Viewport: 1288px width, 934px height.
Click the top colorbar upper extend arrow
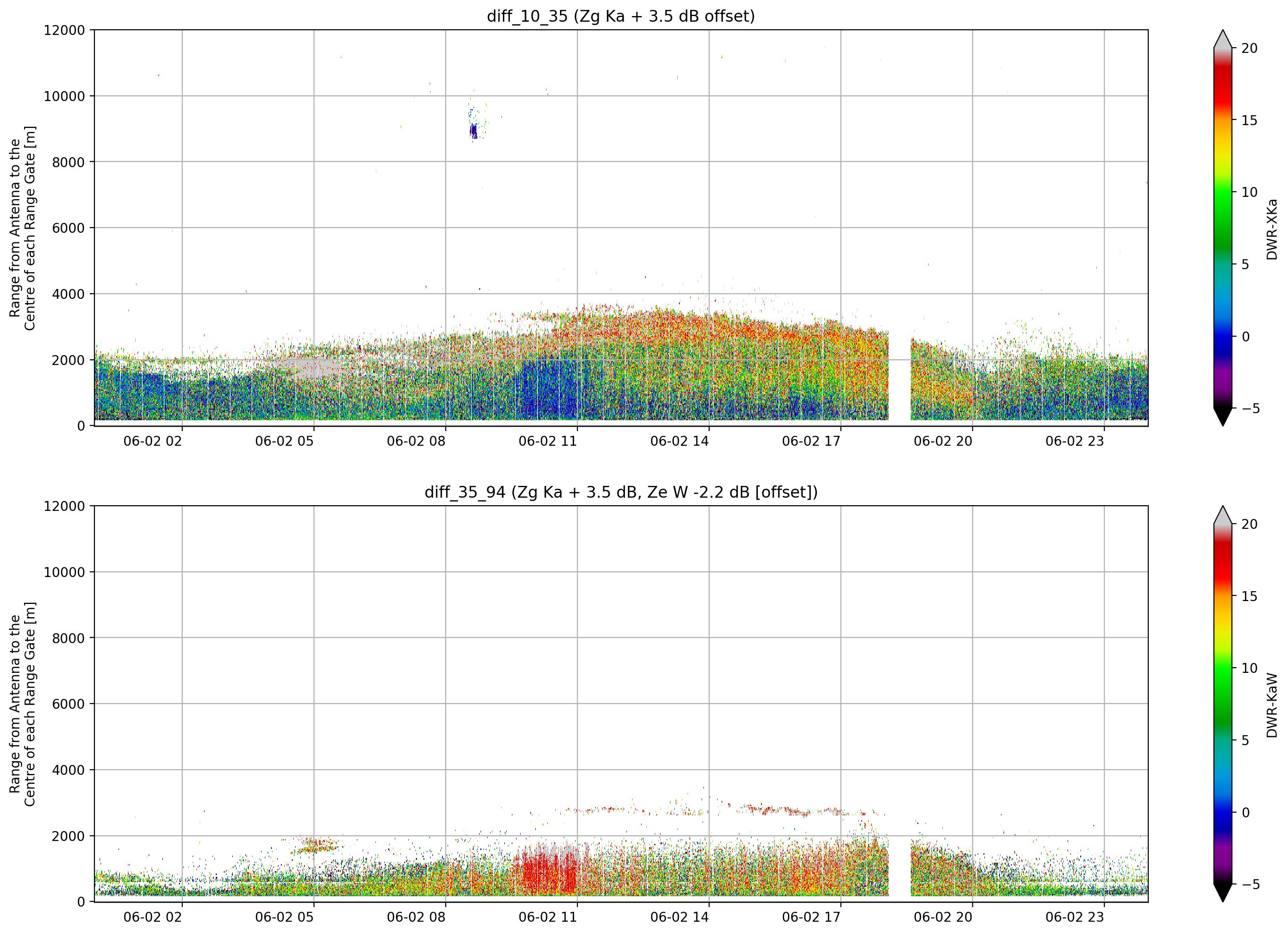pyautogui.click(x=1223, y=39)
